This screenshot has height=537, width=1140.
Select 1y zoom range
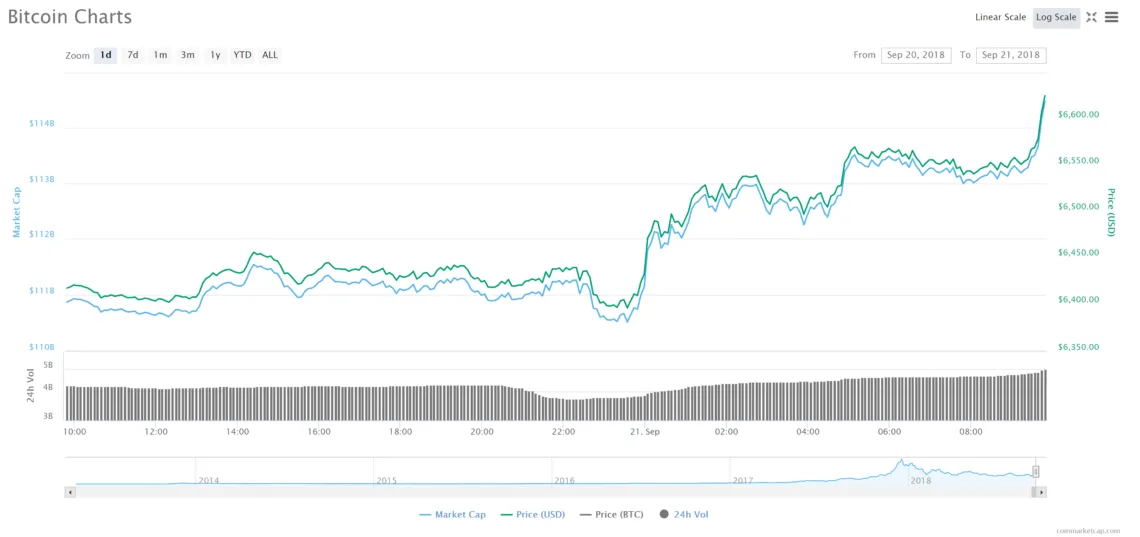pos(215,55)
